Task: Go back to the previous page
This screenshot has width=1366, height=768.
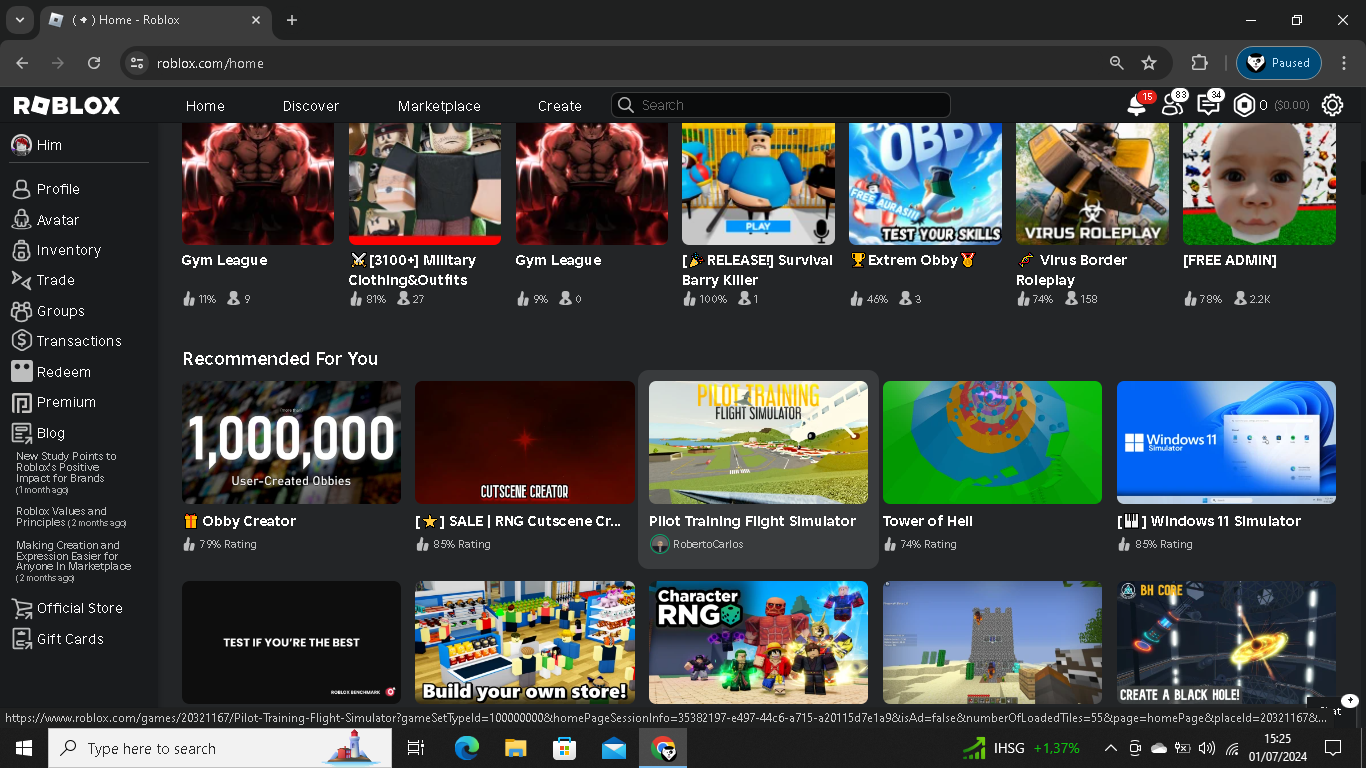Action: [22, 63]
